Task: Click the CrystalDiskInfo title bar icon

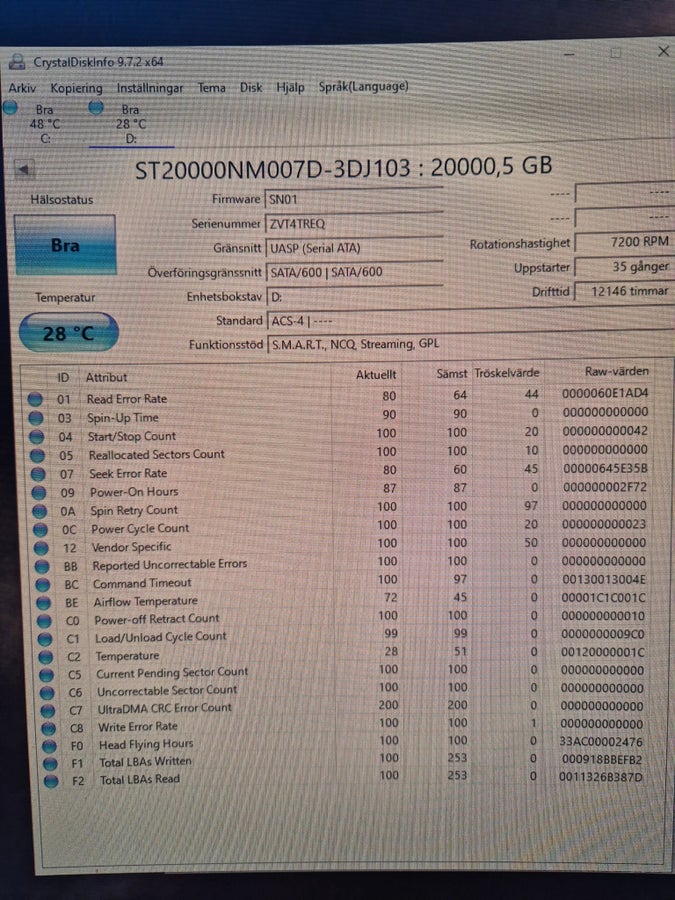Action: (17, 61)
